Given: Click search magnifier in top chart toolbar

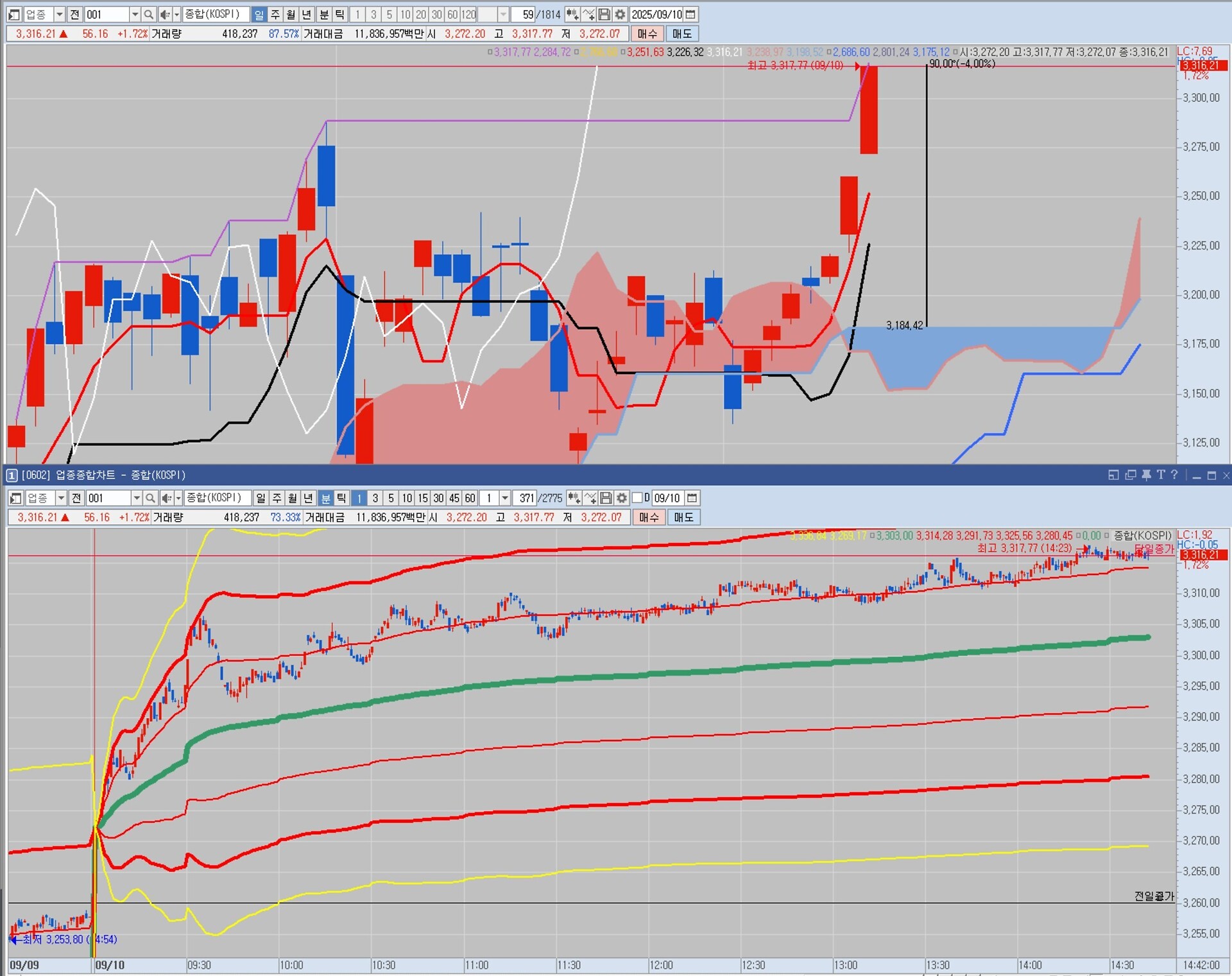Looking at the screenshot, I should 148,14.
